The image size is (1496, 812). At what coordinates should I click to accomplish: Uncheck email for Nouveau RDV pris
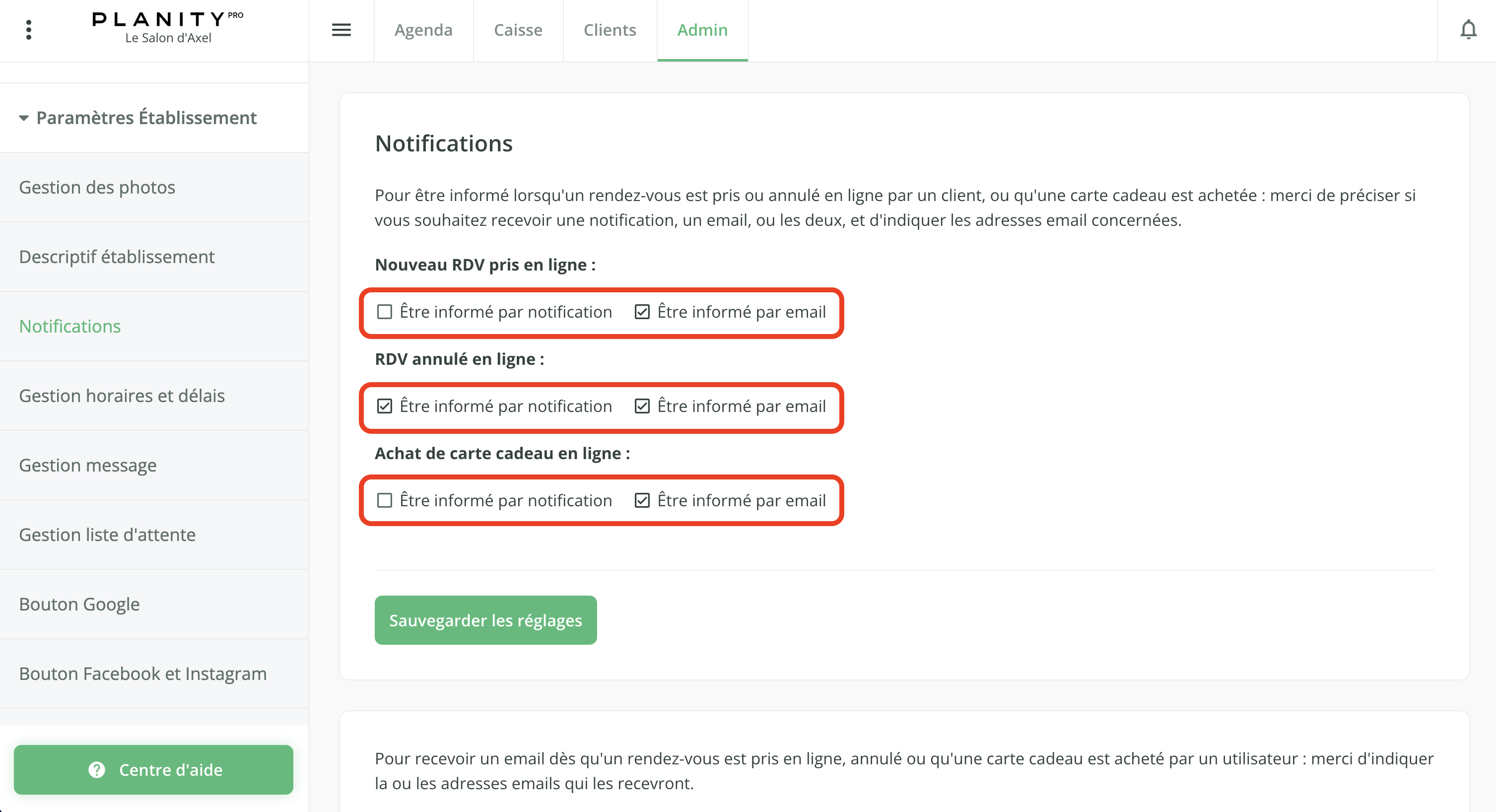(x=642, y=312)
